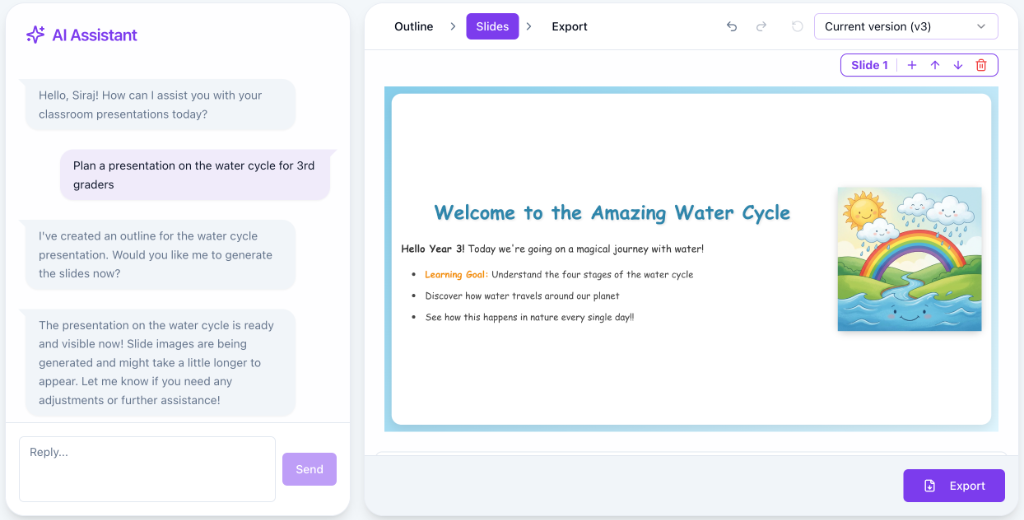Select the Slides tab
1024x520 pixels.
click(492, 27)
